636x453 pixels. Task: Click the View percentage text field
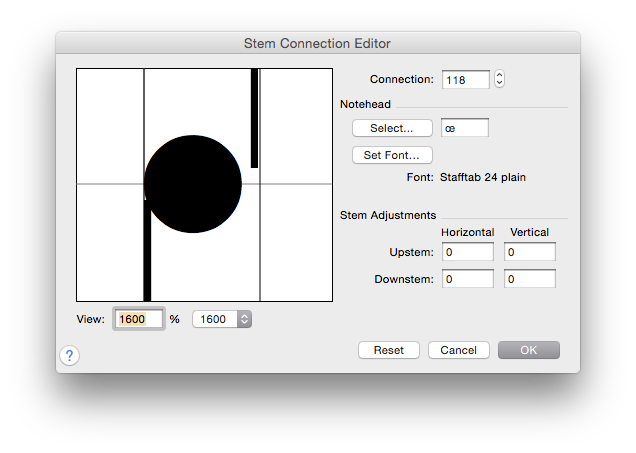[x=139, y=319]
